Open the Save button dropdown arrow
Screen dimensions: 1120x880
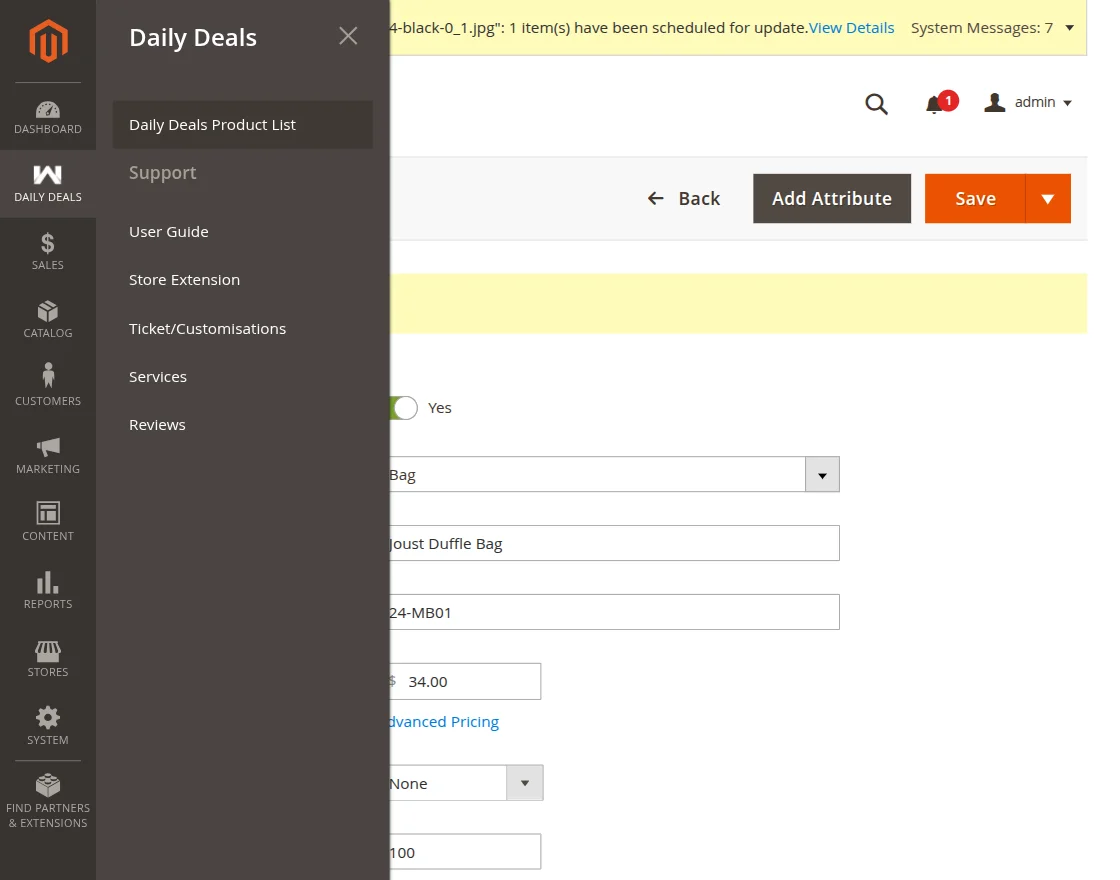[x=1047, y=198]
